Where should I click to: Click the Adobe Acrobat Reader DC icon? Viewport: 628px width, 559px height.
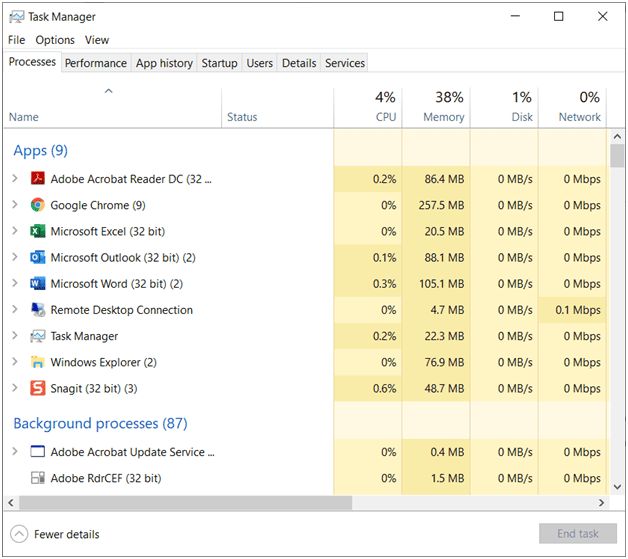[38, 178]
